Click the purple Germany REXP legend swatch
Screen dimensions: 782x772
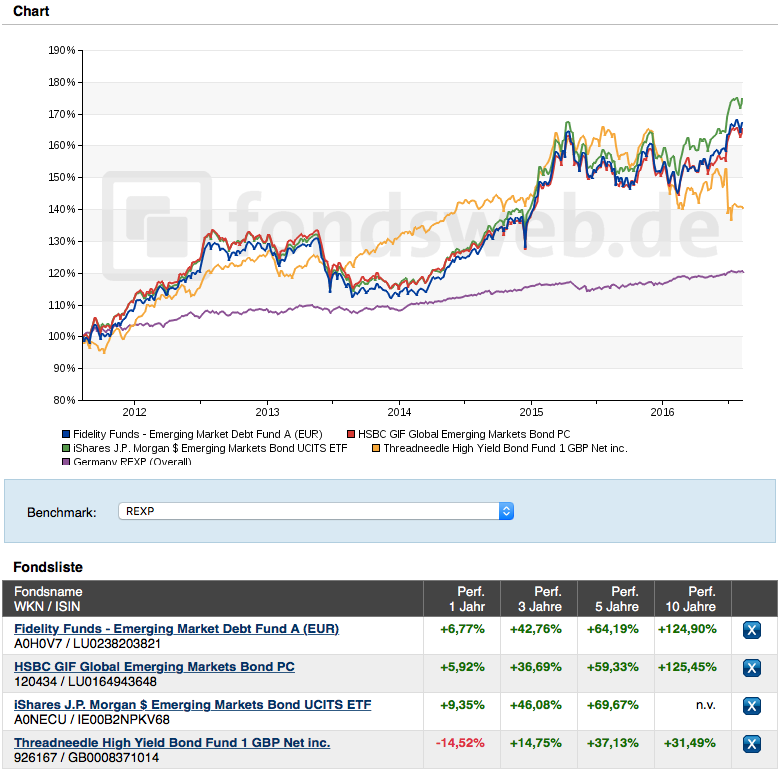[x=66, y=462]
